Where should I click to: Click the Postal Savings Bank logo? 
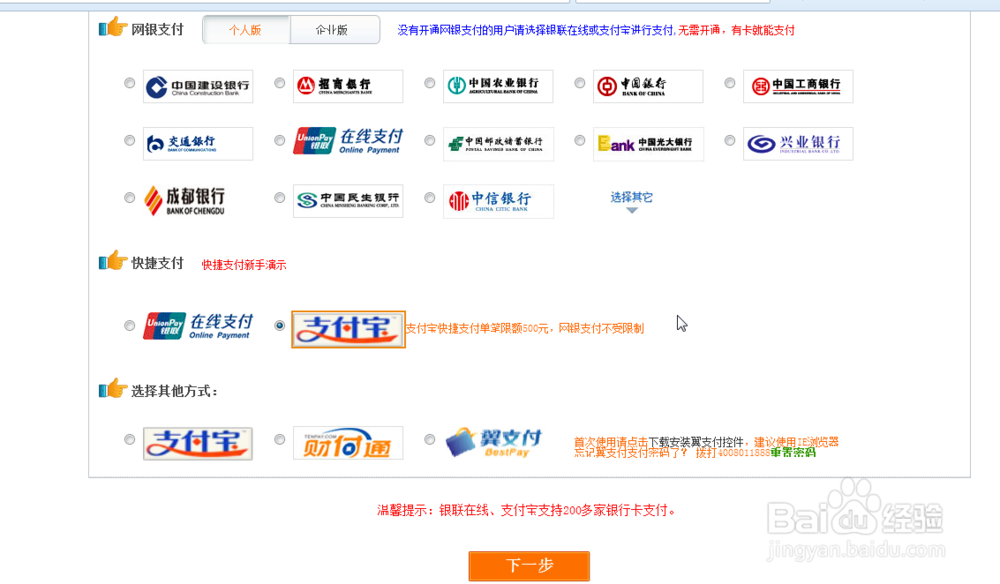pos(498,143)
